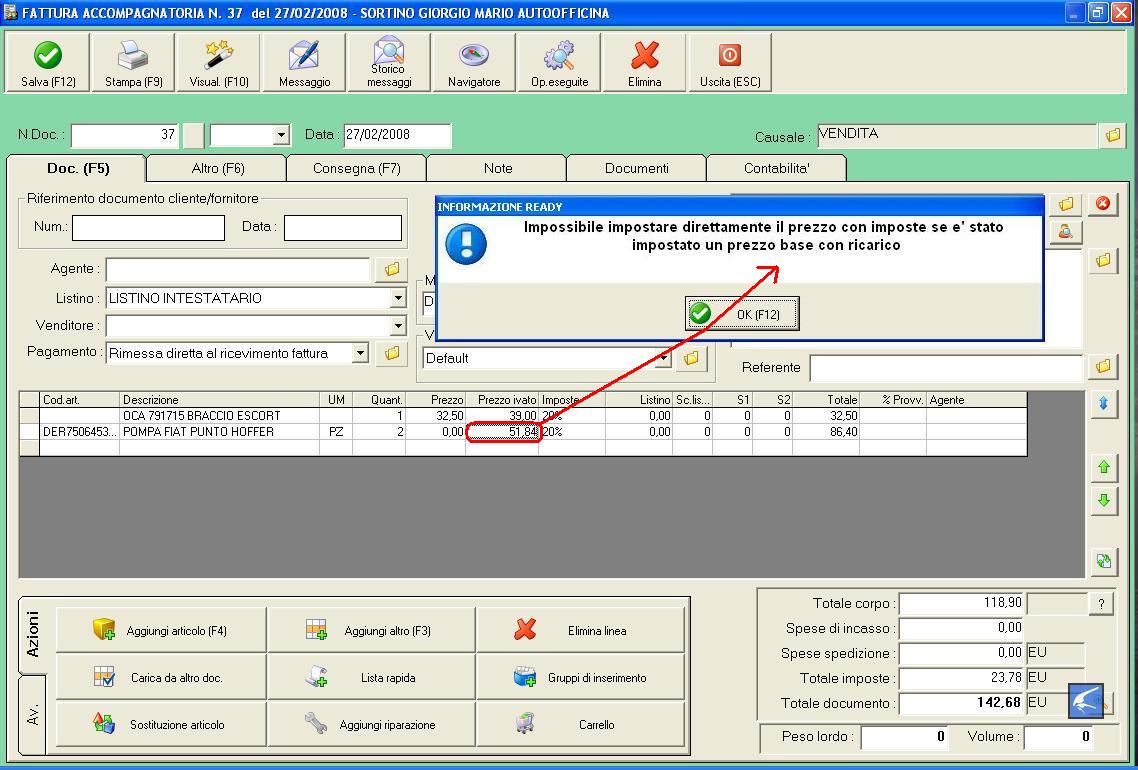Delete the document with Elimina
This screenshot has height=770, width=1138.
point(644,62)
